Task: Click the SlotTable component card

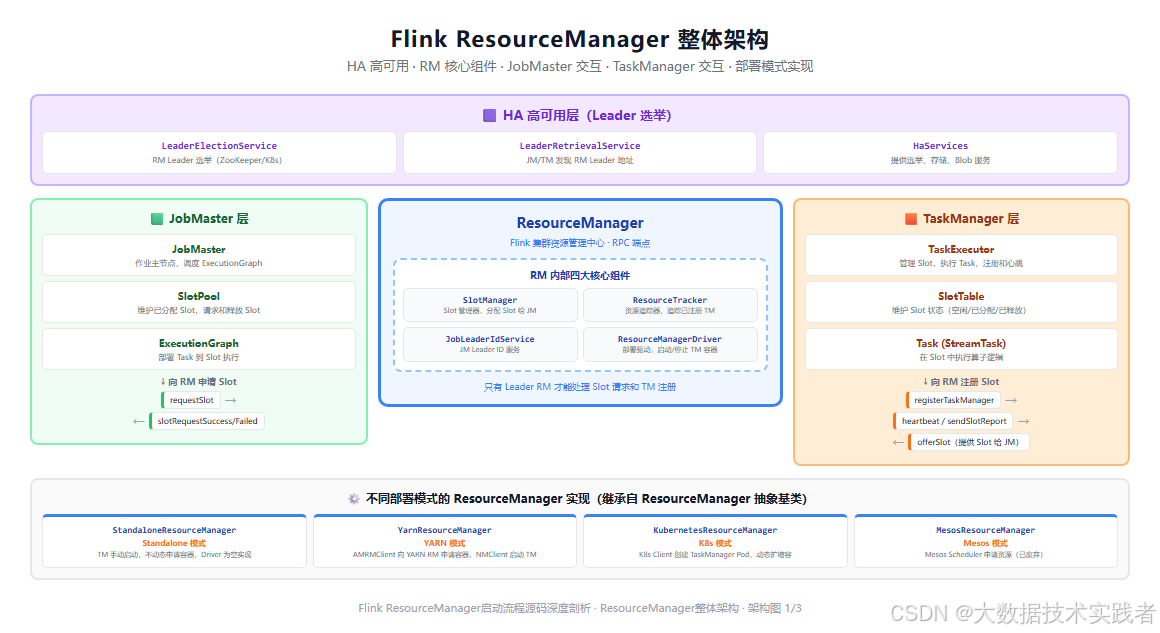Action: [x=961, y=302]
